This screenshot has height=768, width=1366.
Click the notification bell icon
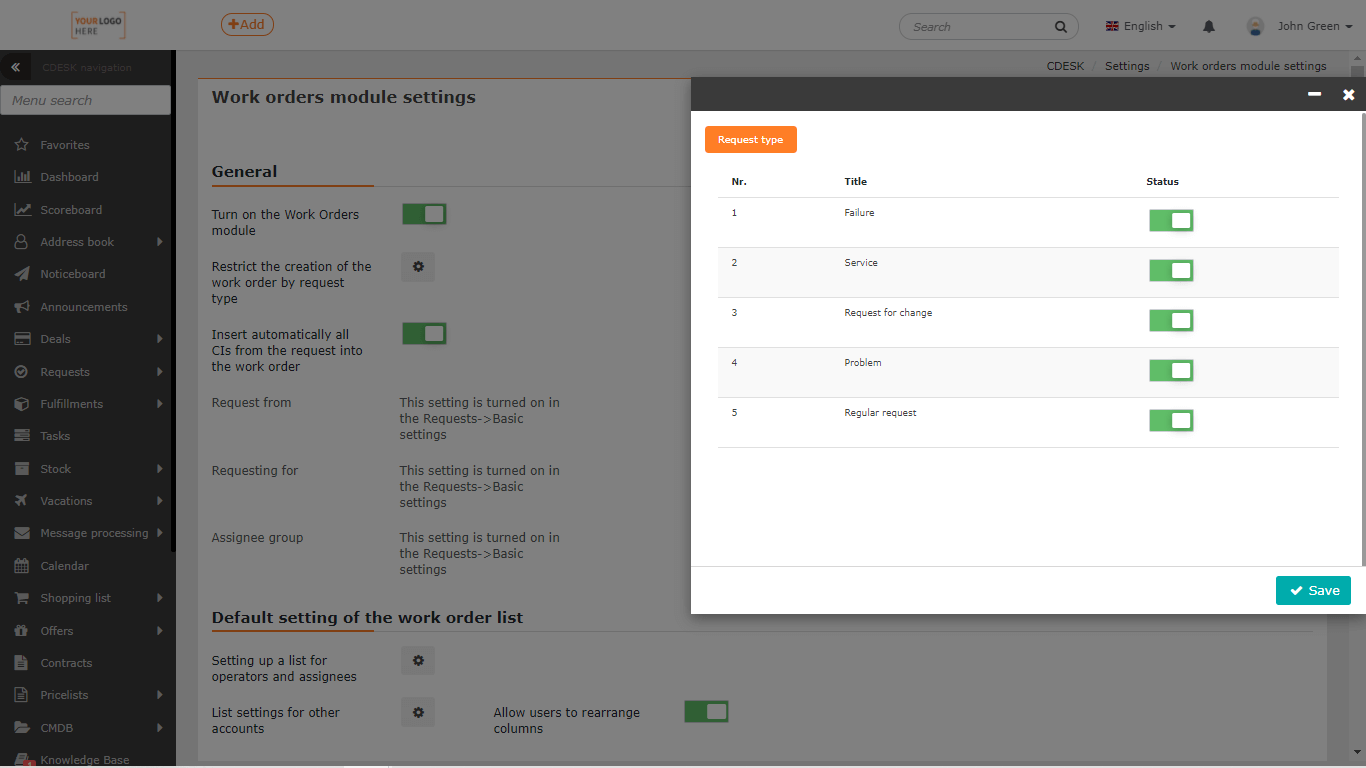pyautogui.click(x=1209, y=27)
